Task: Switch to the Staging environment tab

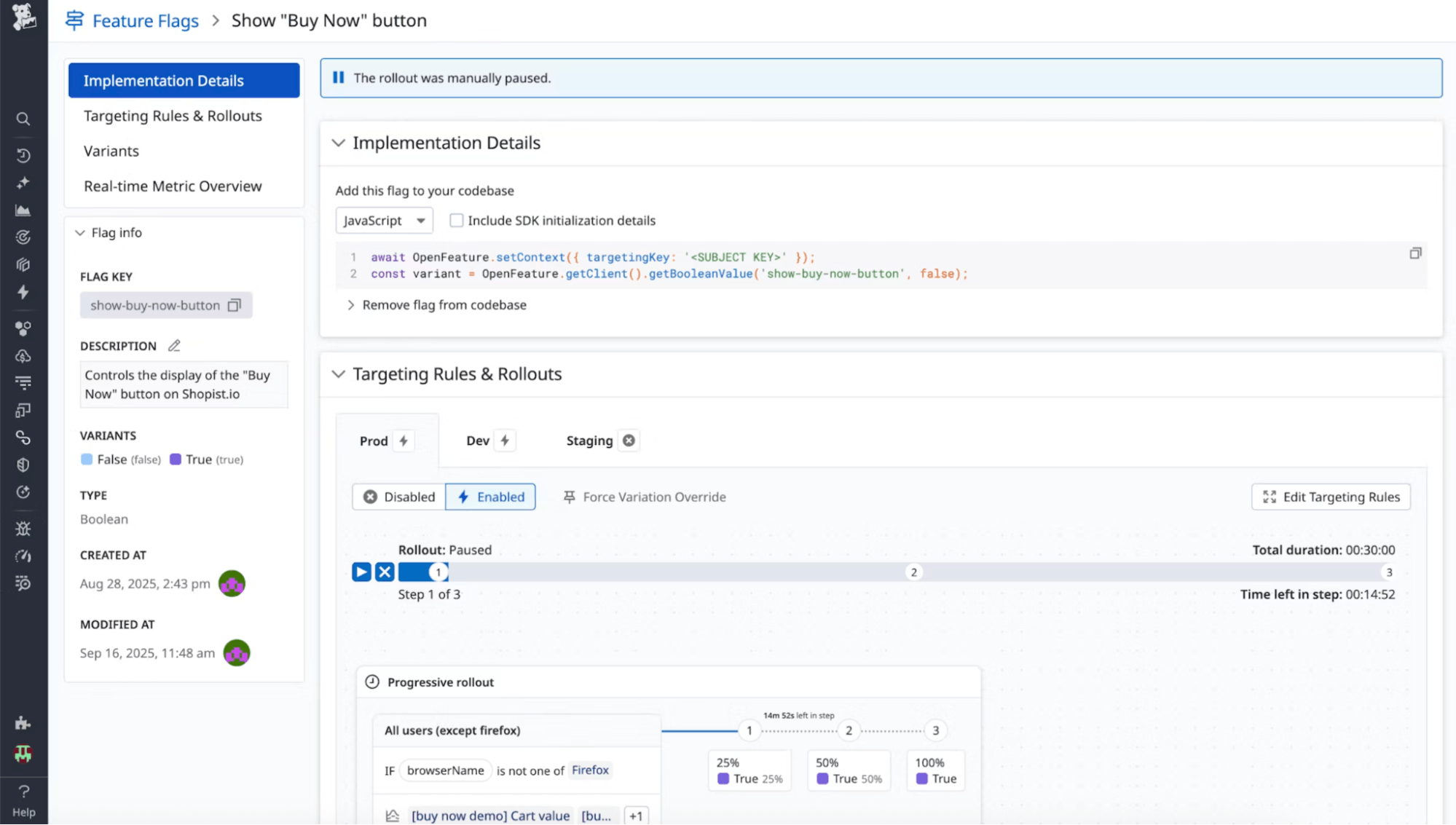Action: click(589, 440)
